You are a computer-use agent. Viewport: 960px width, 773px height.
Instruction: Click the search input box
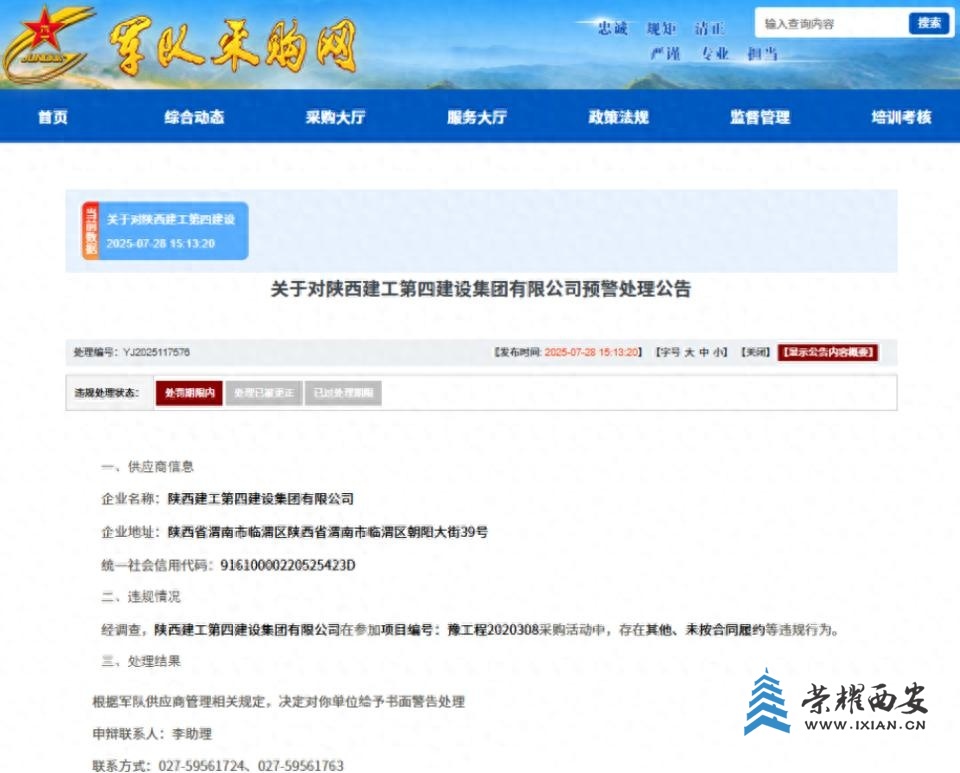(833, 24)
